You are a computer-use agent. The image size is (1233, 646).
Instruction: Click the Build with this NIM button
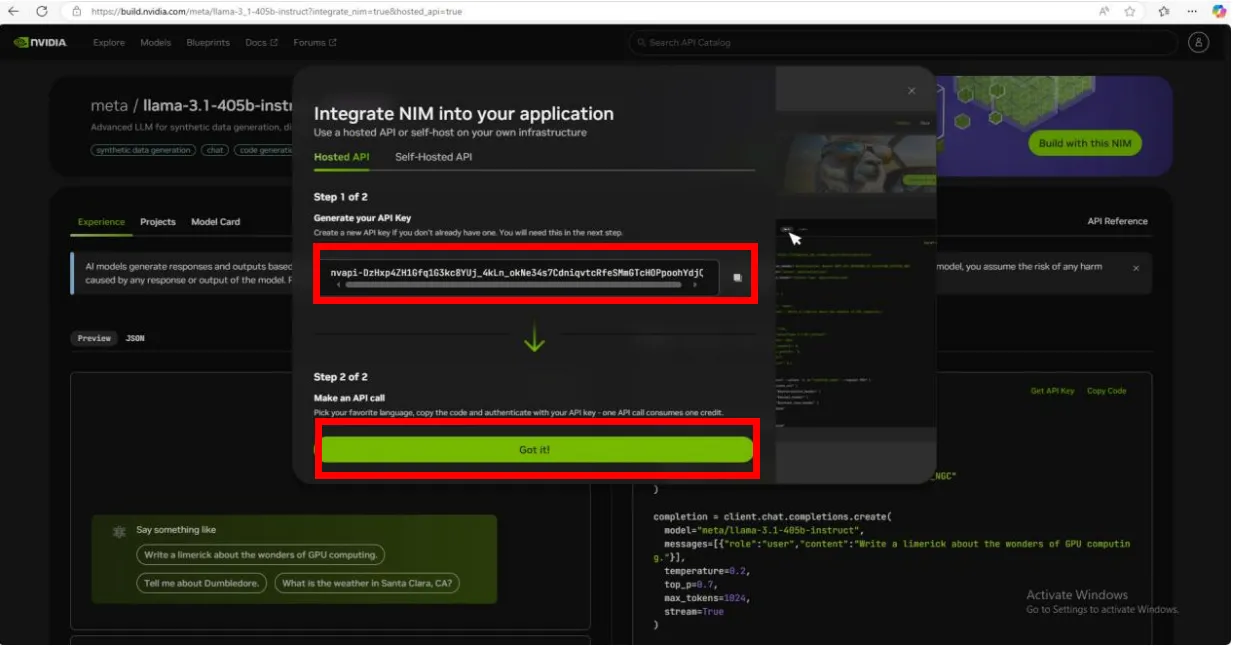[x=1084, y=143]
